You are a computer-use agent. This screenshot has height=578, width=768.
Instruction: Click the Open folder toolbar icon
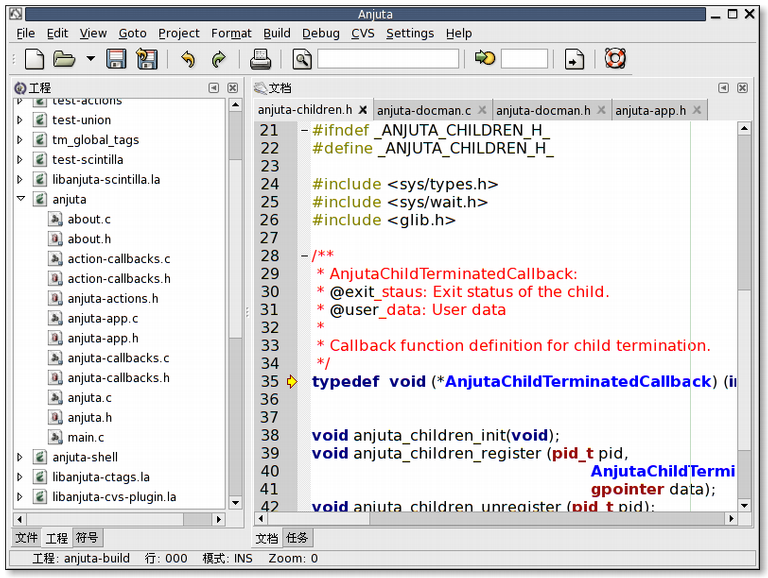[x=64, y=59]
